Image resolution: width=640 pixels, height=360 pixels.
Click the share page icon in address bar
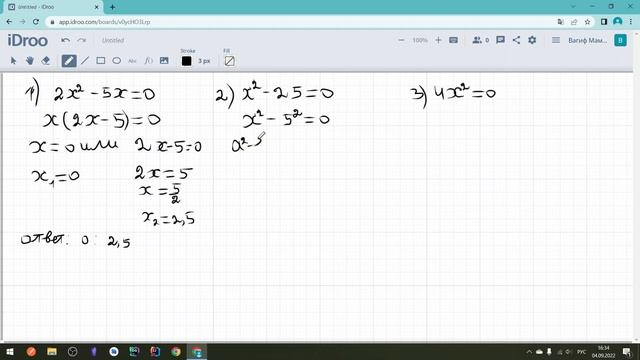click(574, 22)
